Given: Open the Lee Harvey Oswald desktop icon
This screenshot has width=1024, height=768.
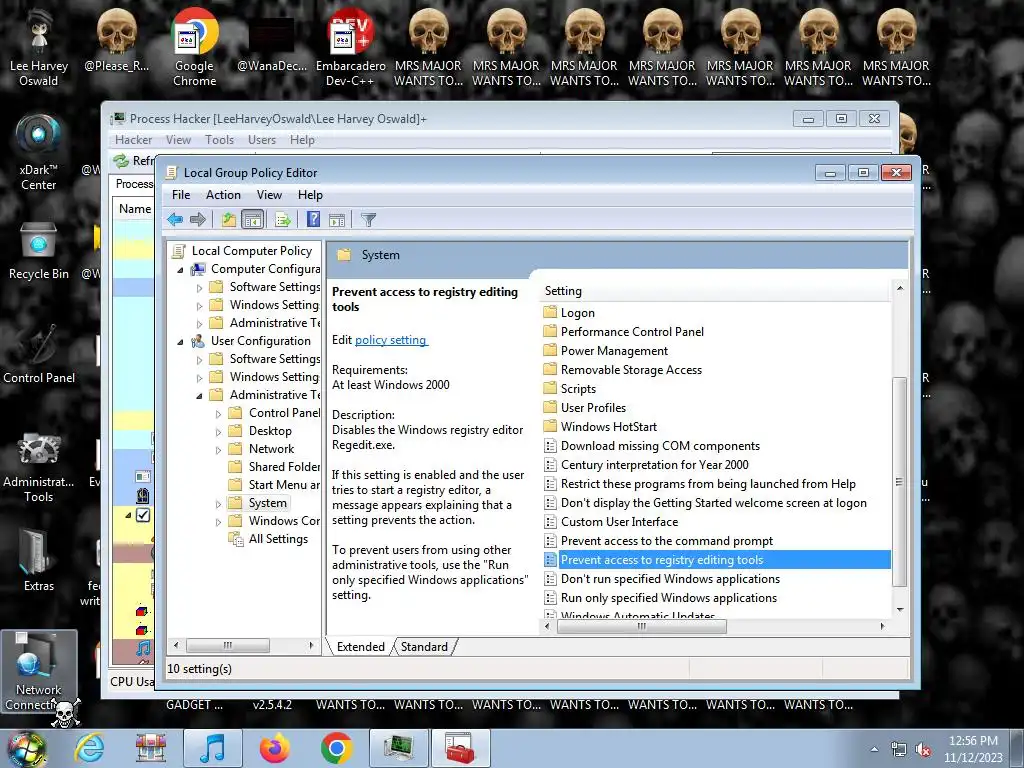Looking at the screenshot, I should (39, 48).
